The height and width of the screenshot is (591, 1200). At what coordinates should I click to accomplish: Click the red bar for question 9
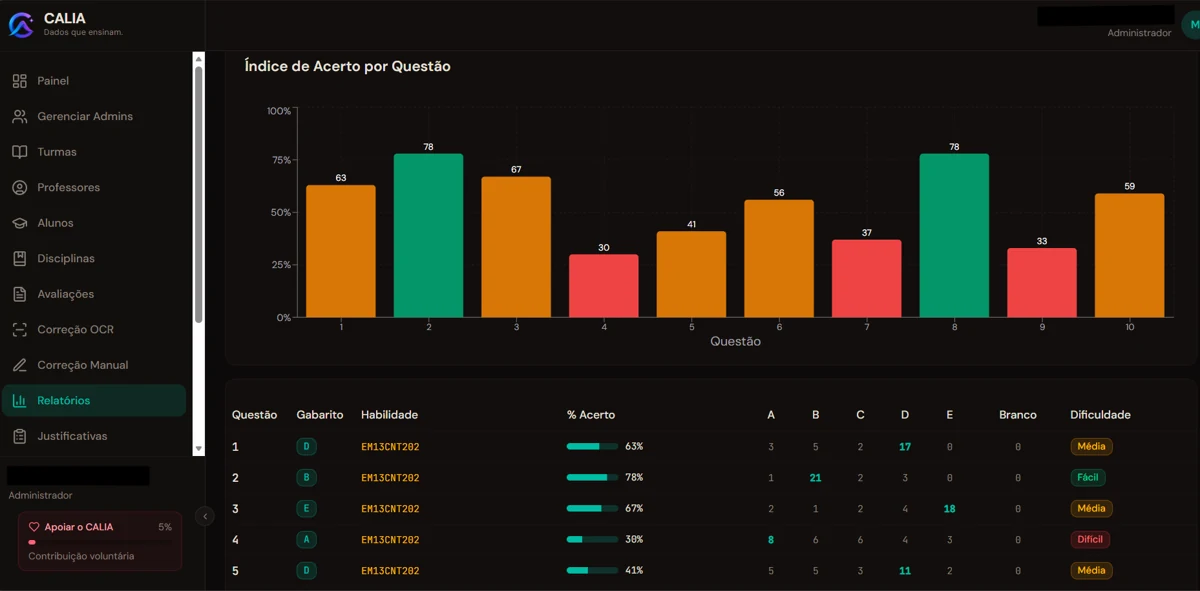1042,283
